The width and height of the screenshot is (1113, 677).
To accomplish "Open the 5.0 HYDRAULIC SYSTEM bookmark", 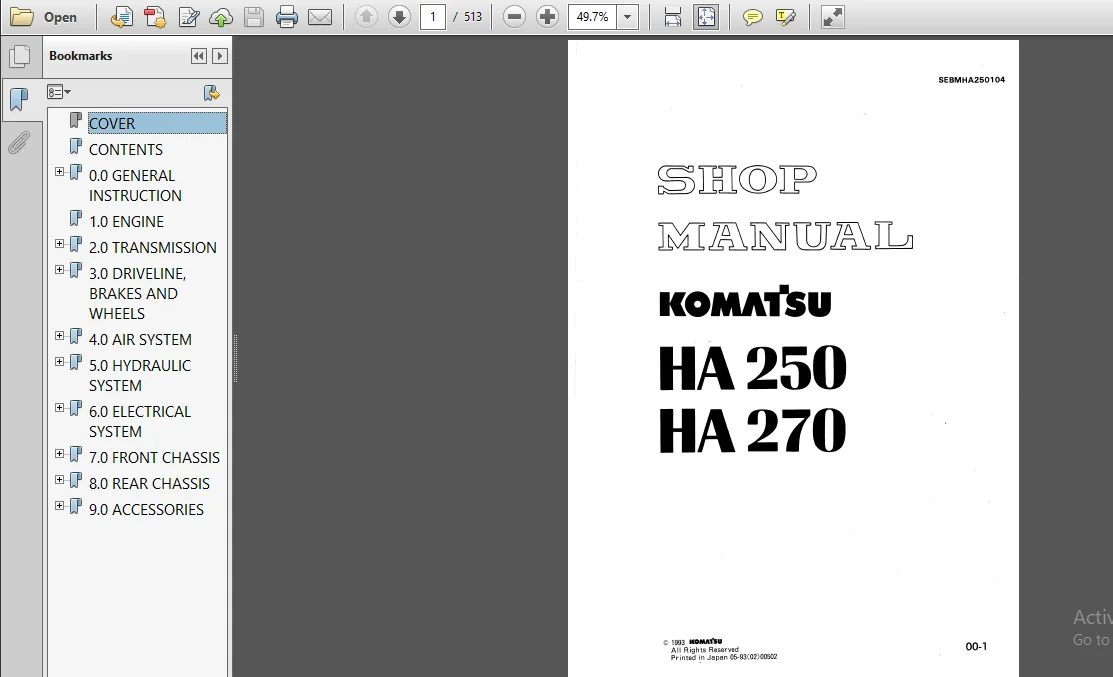I will click(140, 375).
